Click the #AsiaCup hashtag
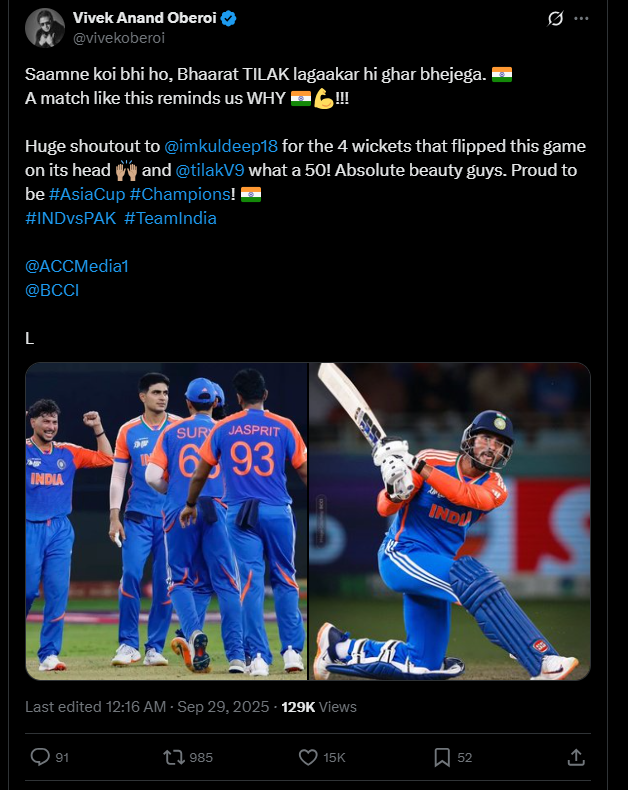628x790 pixels. click(87, 194)
